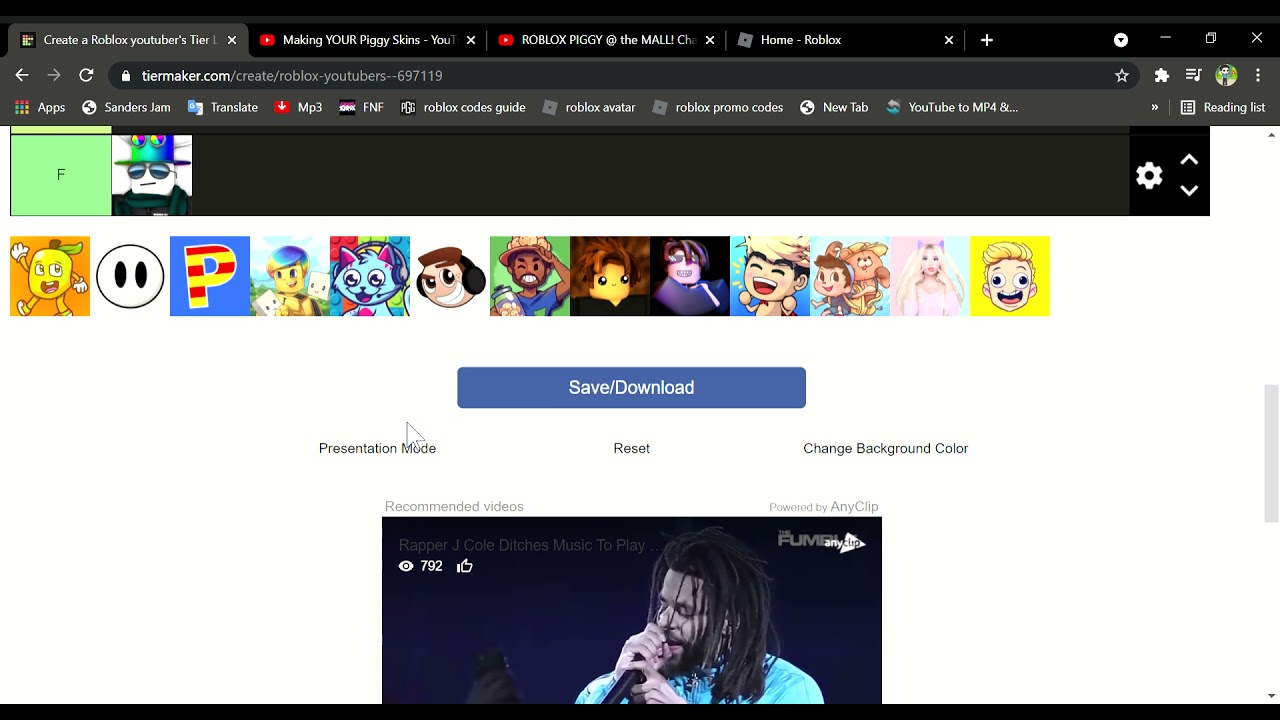The image size is (1280, 720).
Task: Open F tier row settings gear
Action: click(1149, 176)
